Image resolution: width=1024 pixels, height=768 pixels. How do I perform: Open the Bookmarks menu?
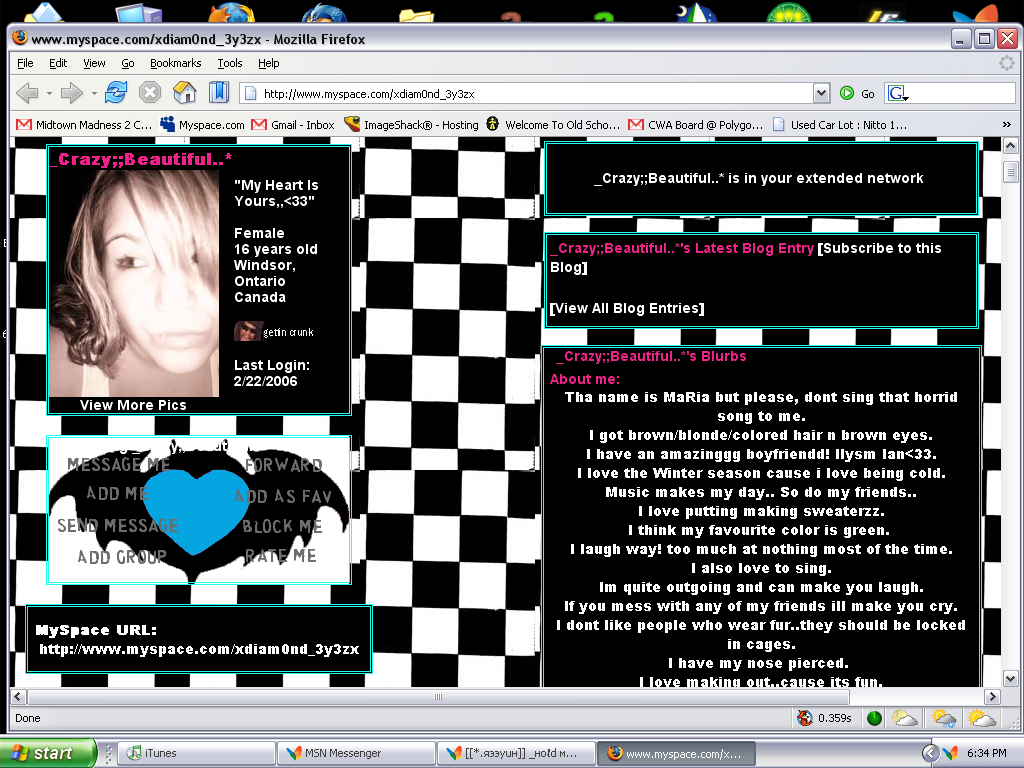pyautogui.click(x=175, y=63)
